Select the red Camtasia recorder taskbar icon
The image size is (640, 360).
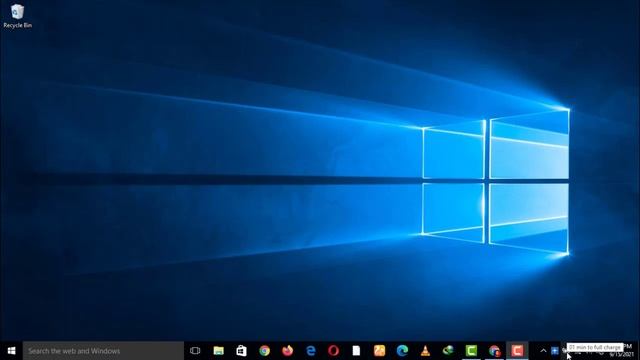(x=517, y=351)
